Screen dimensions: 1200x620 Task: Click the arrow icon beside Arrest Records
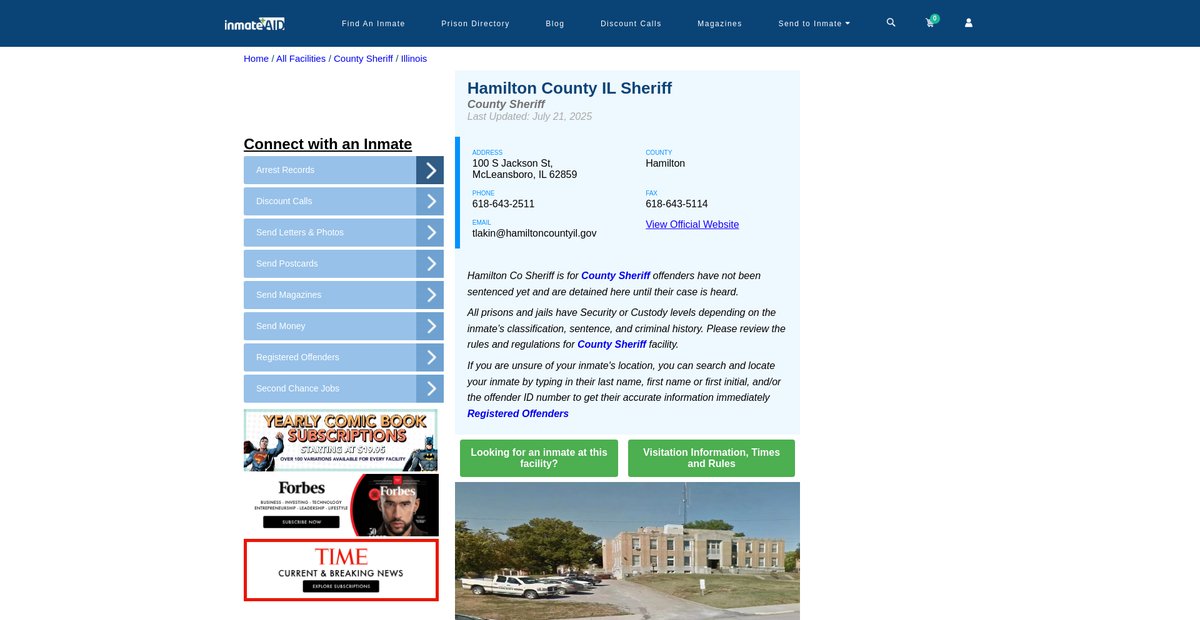(430, 170)
